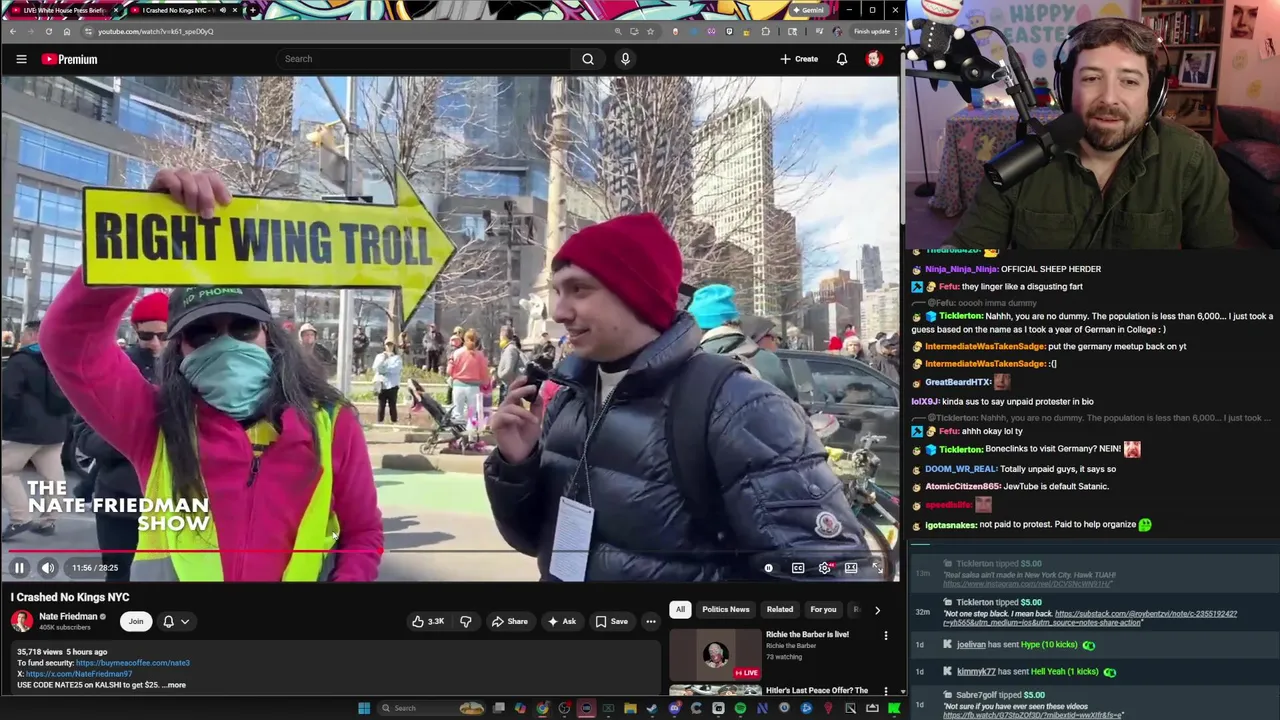The image size is (1280, 720).
Task: Switch the player to theater mode
Action: coord(851,568)
